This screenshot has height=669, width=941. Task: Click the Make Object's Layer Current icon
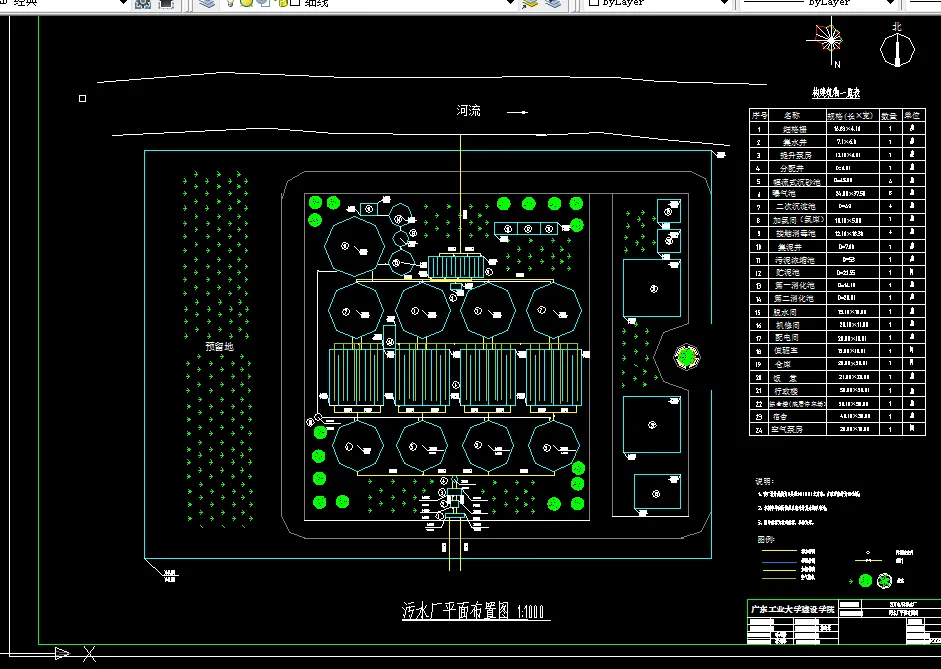click(x=530, y=4)
